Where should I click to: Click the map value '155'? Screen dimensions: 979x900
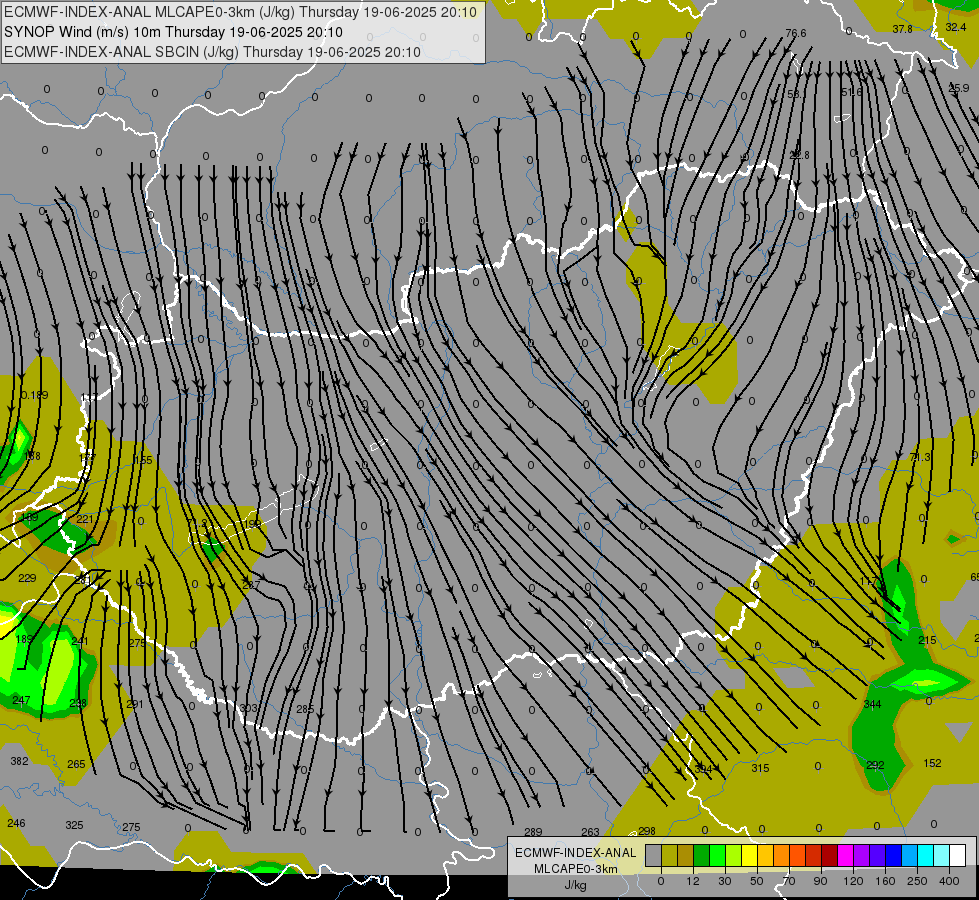[143, 460]
